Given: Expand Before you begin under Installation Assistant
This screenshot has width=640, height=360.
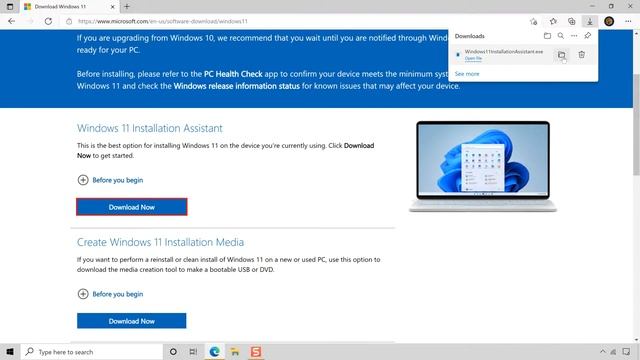Looking at the screenshot, I should point(110,180).
